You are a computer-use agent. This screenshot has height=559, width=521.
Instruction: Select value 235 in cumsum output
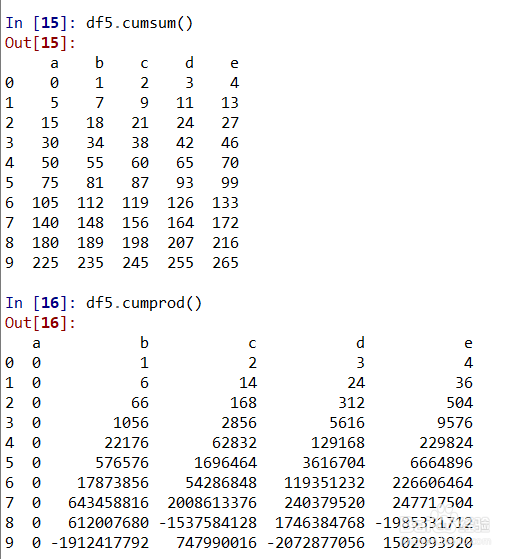90,263
